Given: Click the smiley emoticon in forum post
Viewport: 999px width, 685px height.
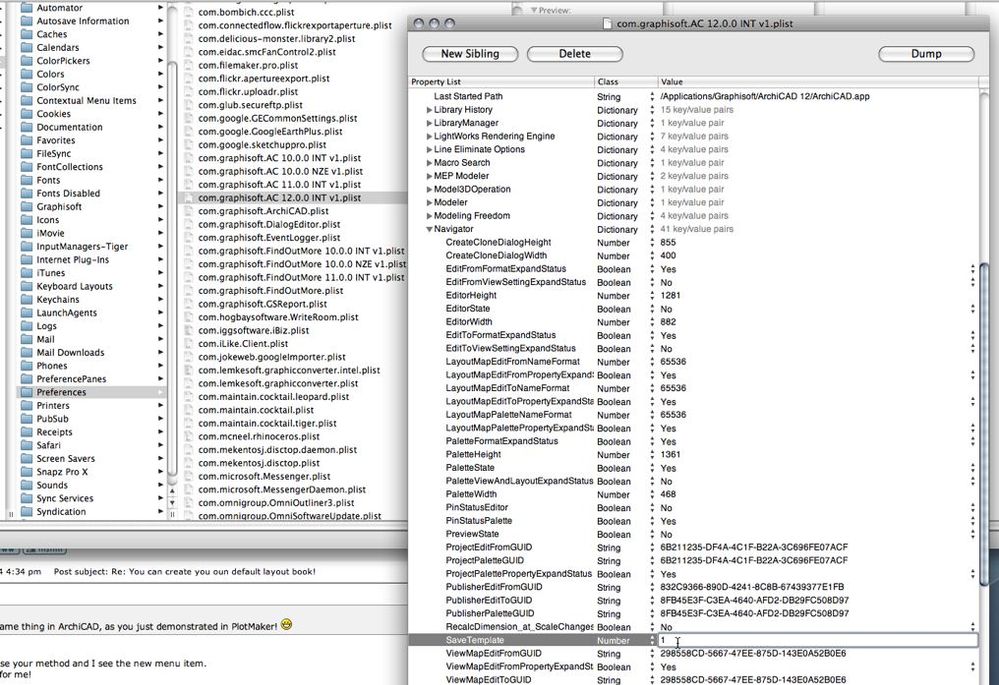Looking at the screenshot, I should coord(286,625).
